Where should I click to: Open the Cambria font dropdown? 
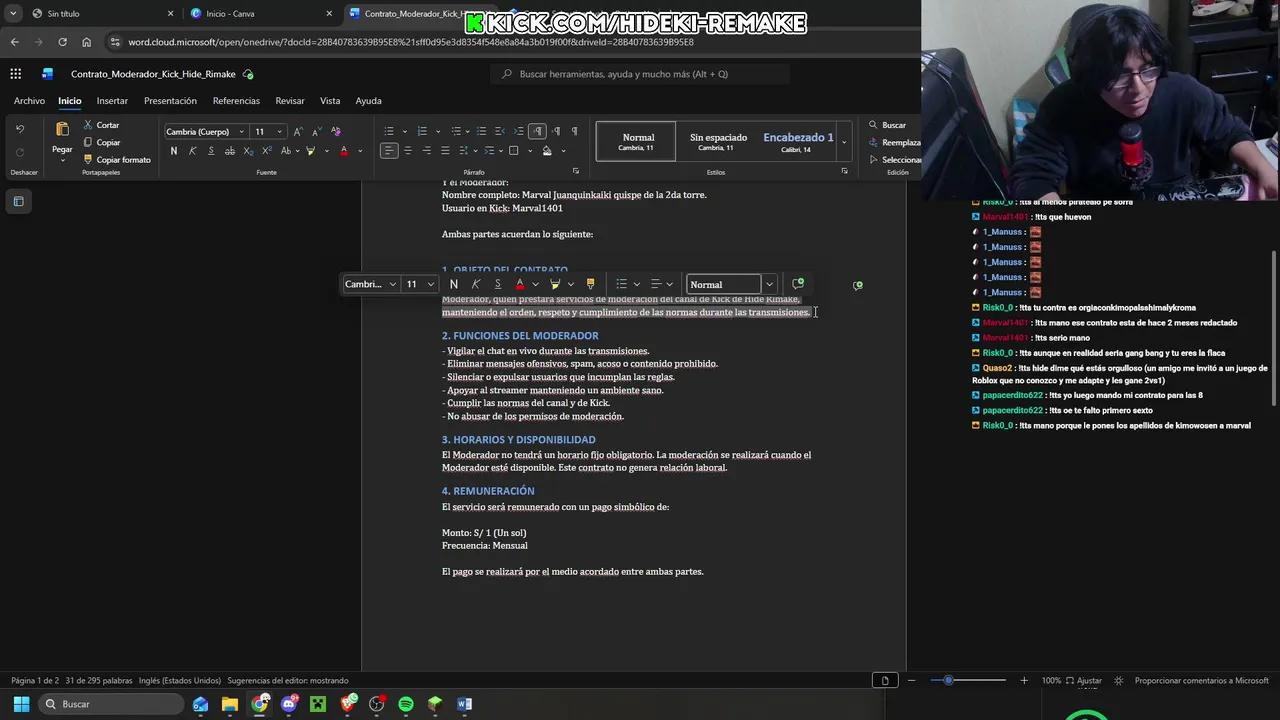point(205,131)
